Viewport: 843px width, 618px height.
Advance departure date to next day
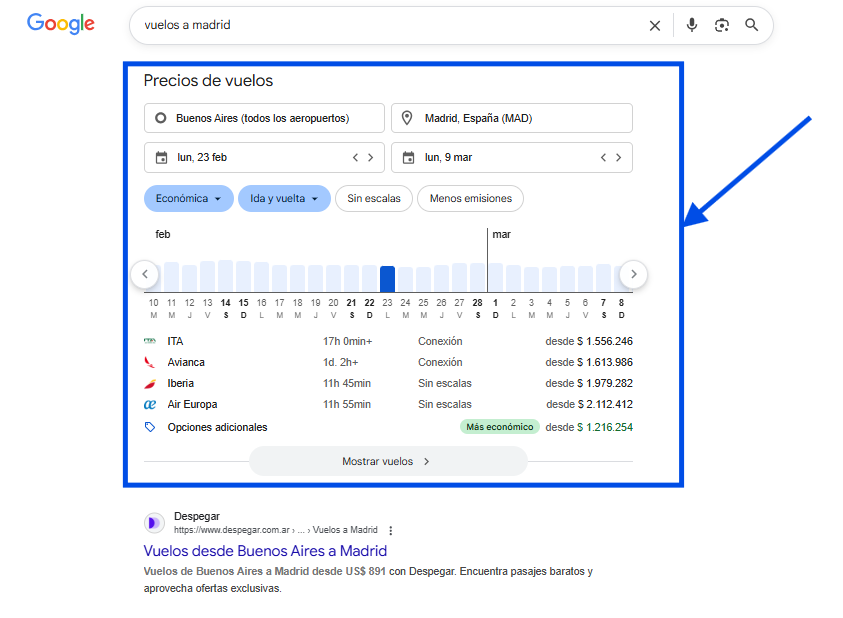pyautogui.click(x=370, y=157)
